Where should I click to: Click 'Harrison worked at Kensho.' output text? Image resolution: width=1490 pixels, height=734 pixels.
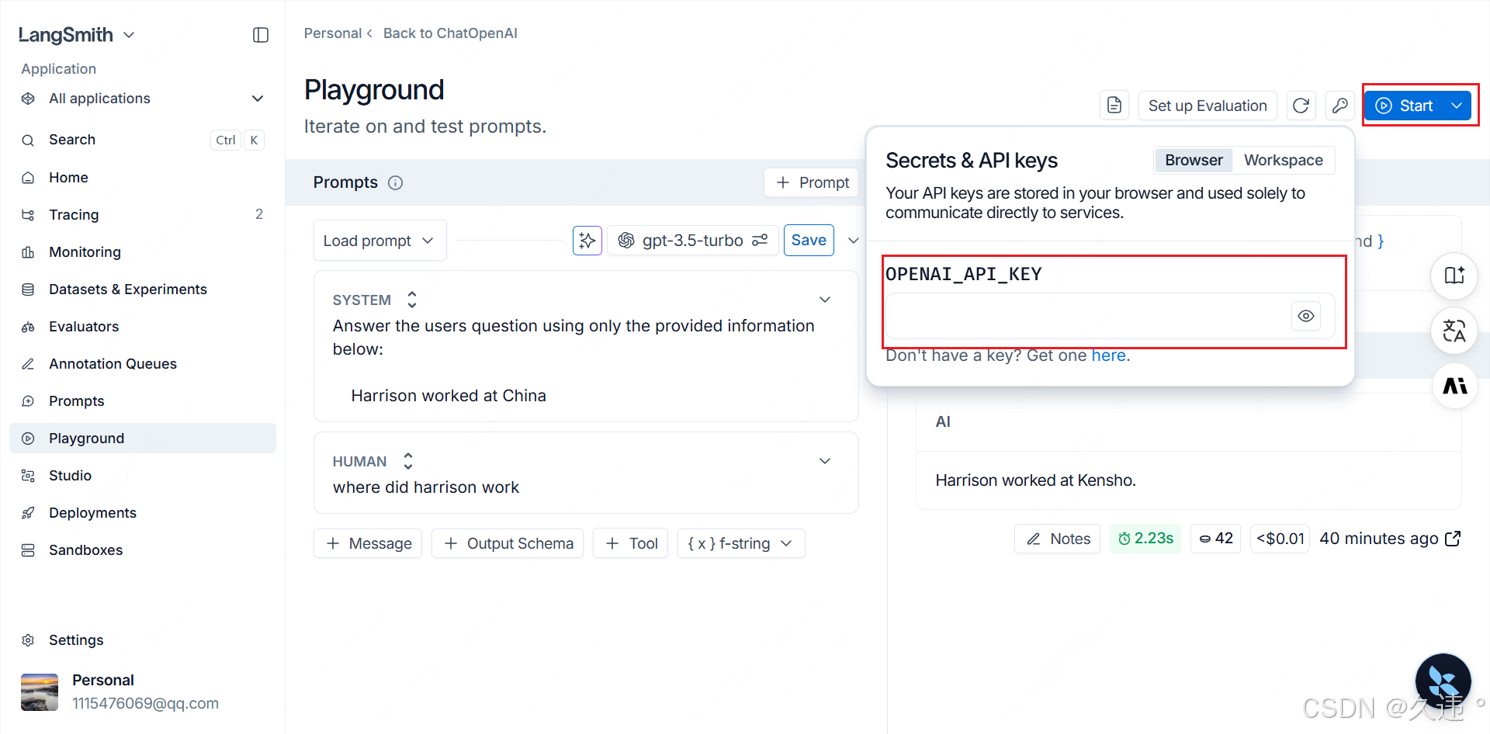(x=1035, y=481)
